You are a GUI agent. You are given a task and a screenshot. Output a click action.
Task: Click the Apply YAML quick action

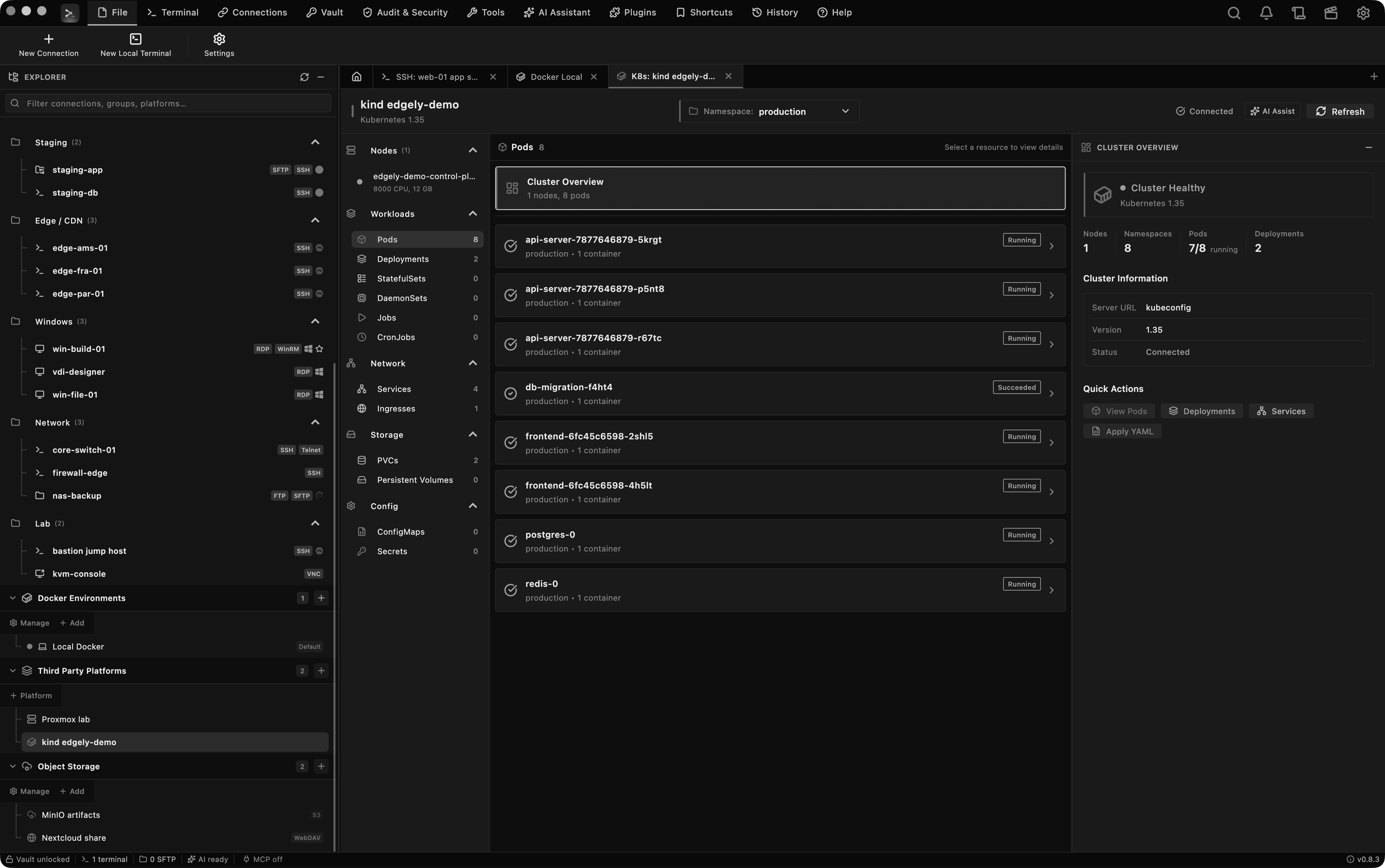tap(1122, 431)
